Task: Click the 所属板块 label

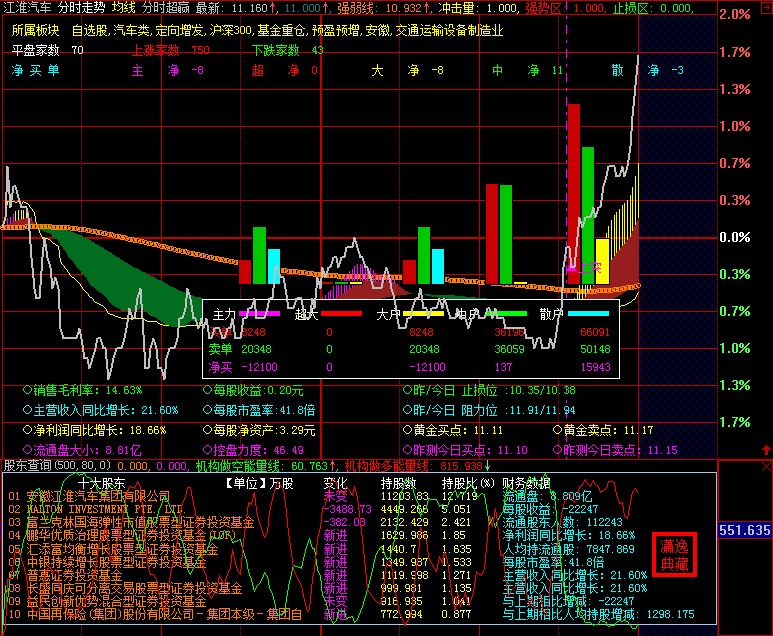Action: 35,31
